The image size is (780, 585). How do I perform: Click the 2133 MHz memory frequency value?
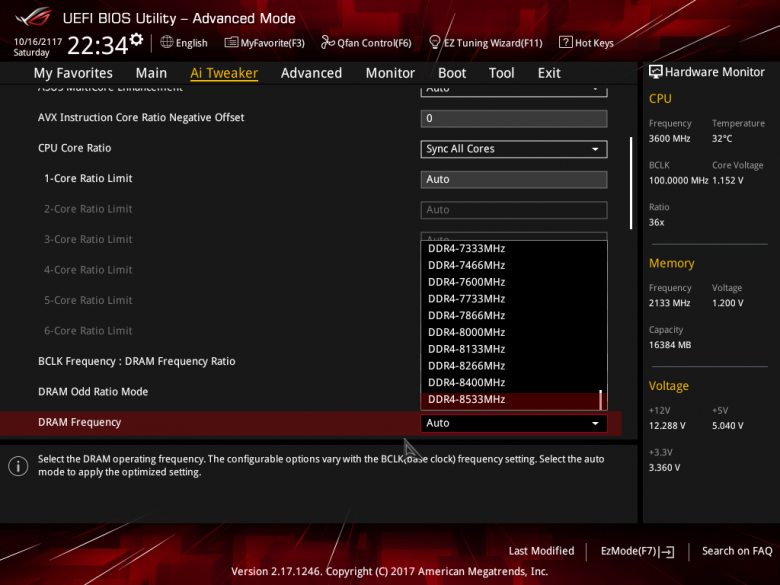[669, 303]
